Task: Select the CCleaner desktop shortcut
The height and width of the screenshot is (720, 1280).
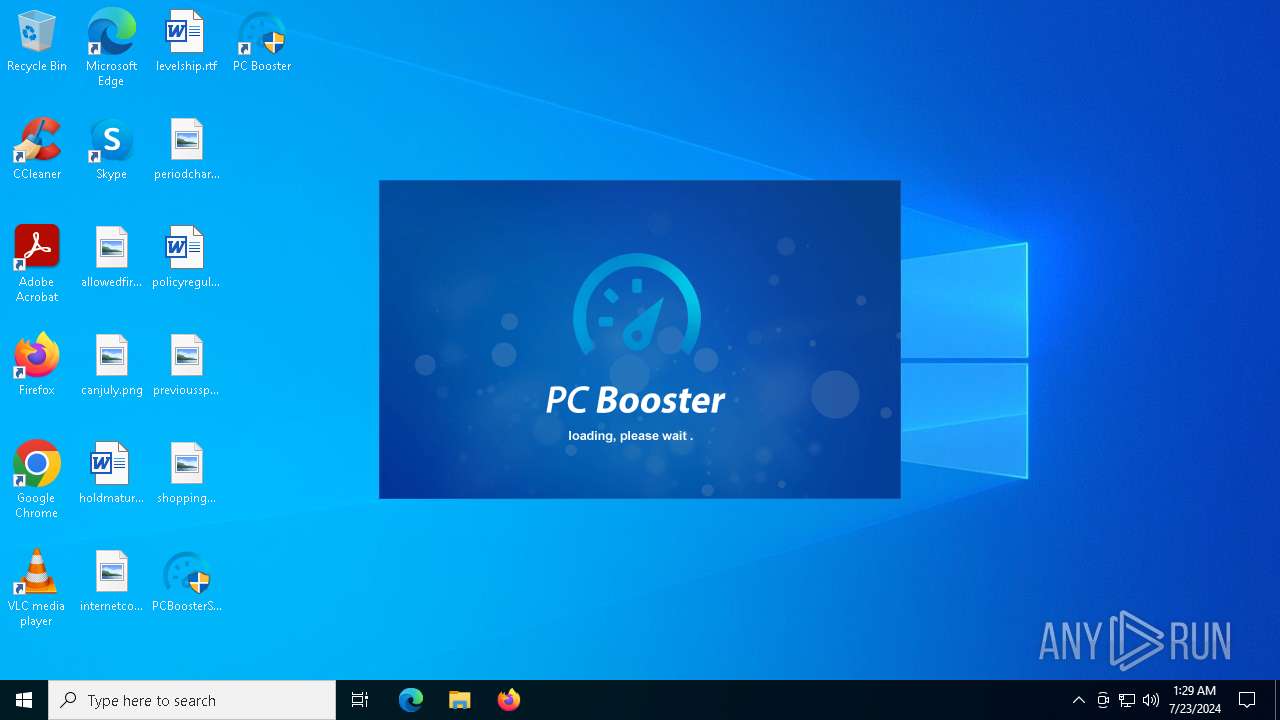Action: click(37, 150)
